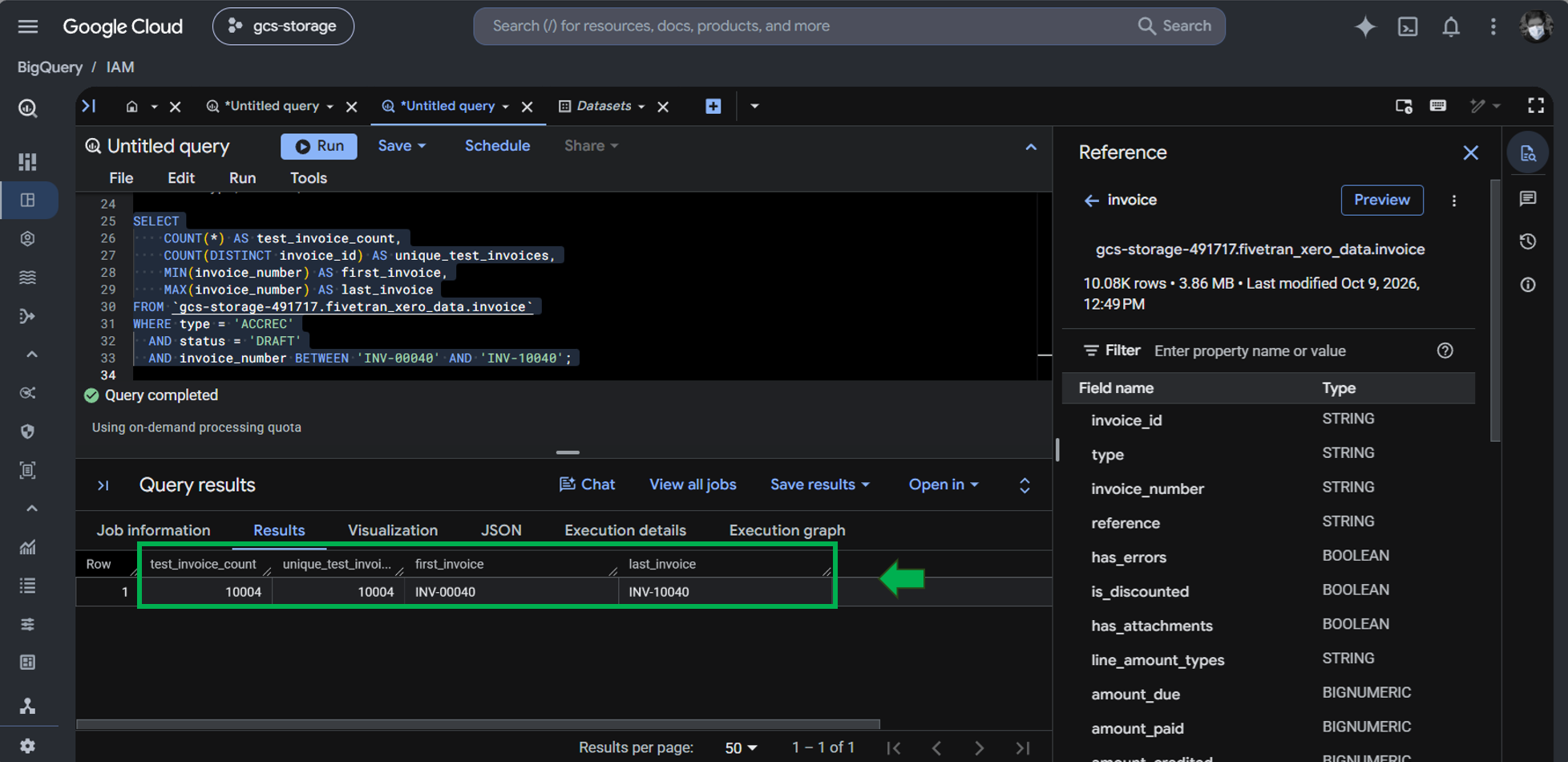
Task: Activate Cloud Shell terminal icon
Action: (x=1408, y=26)
